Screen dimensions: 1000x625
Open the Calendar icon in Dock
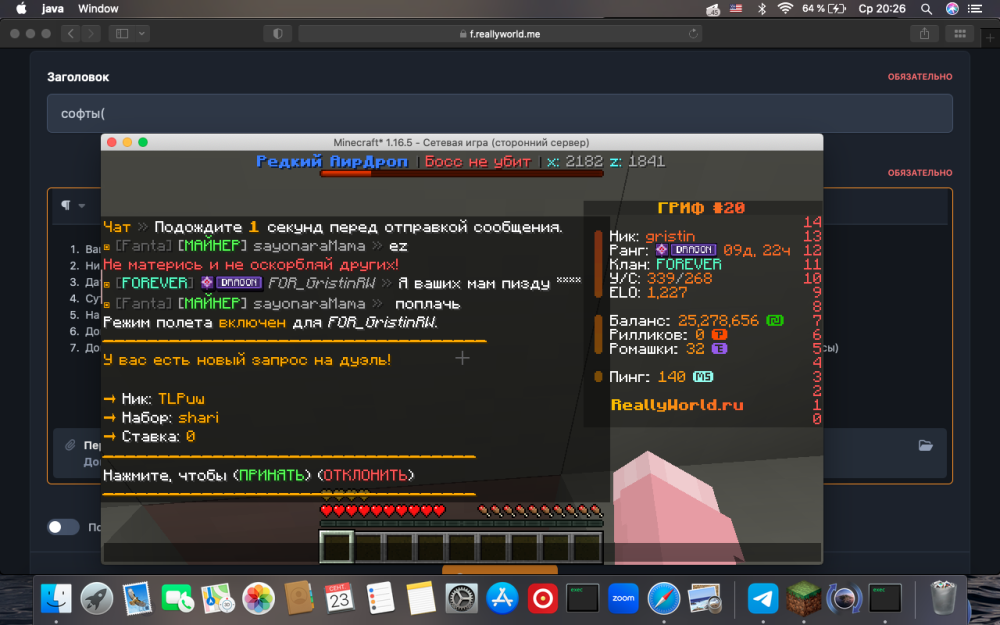(x=339, y=599)
